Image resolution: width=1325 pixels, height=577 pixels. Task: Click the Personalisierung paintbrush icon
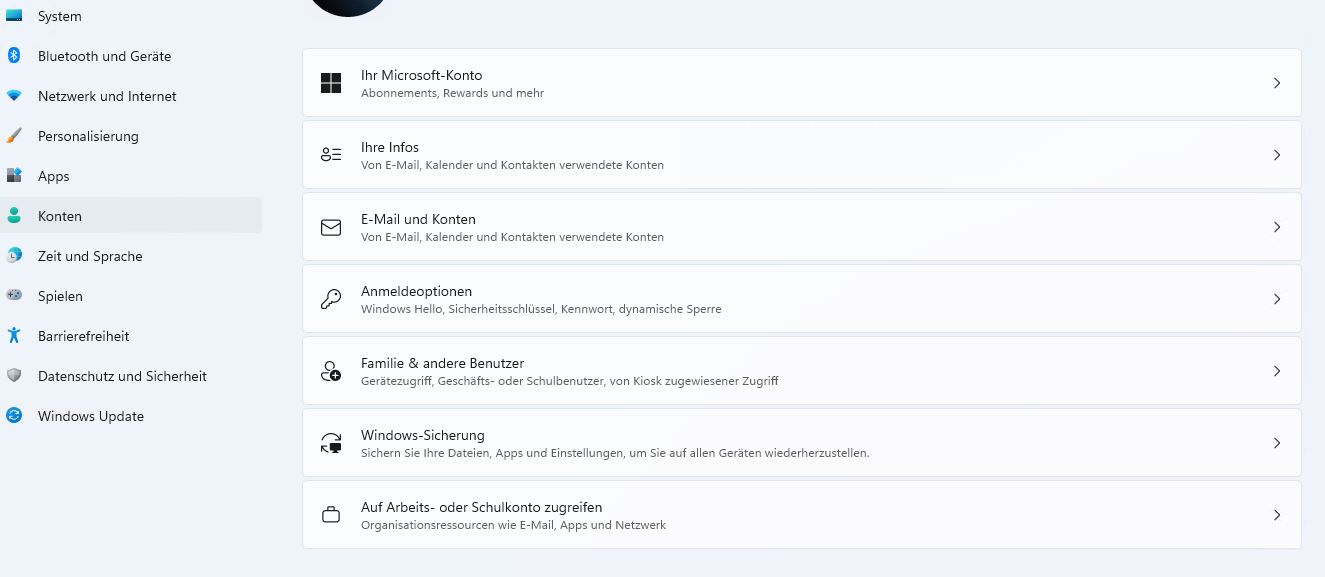pos(14,136)
